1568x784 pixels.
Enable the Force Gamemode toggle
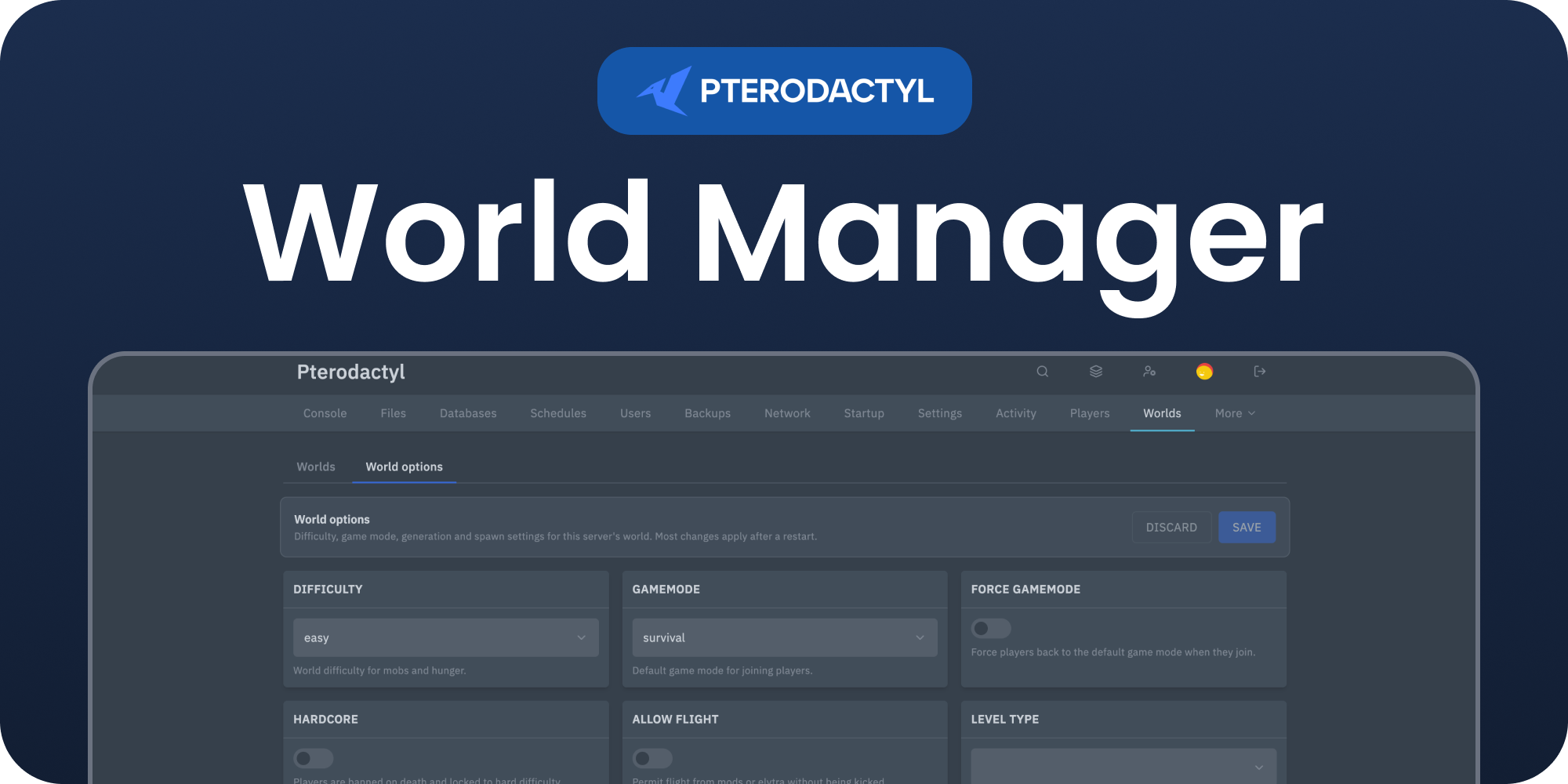tap(991, 628)
